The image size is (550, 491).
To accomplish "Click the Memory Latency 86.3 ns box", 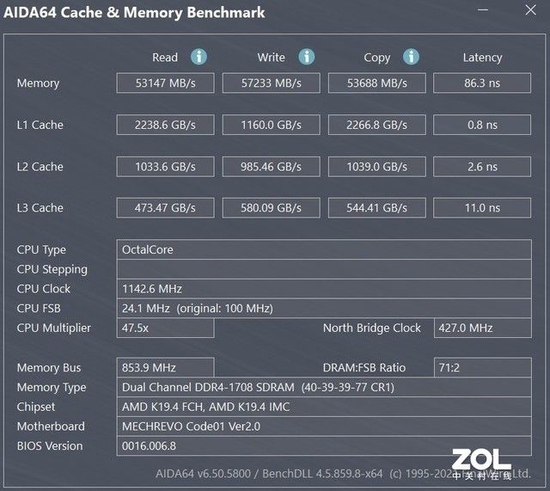I will coord(482,83).
